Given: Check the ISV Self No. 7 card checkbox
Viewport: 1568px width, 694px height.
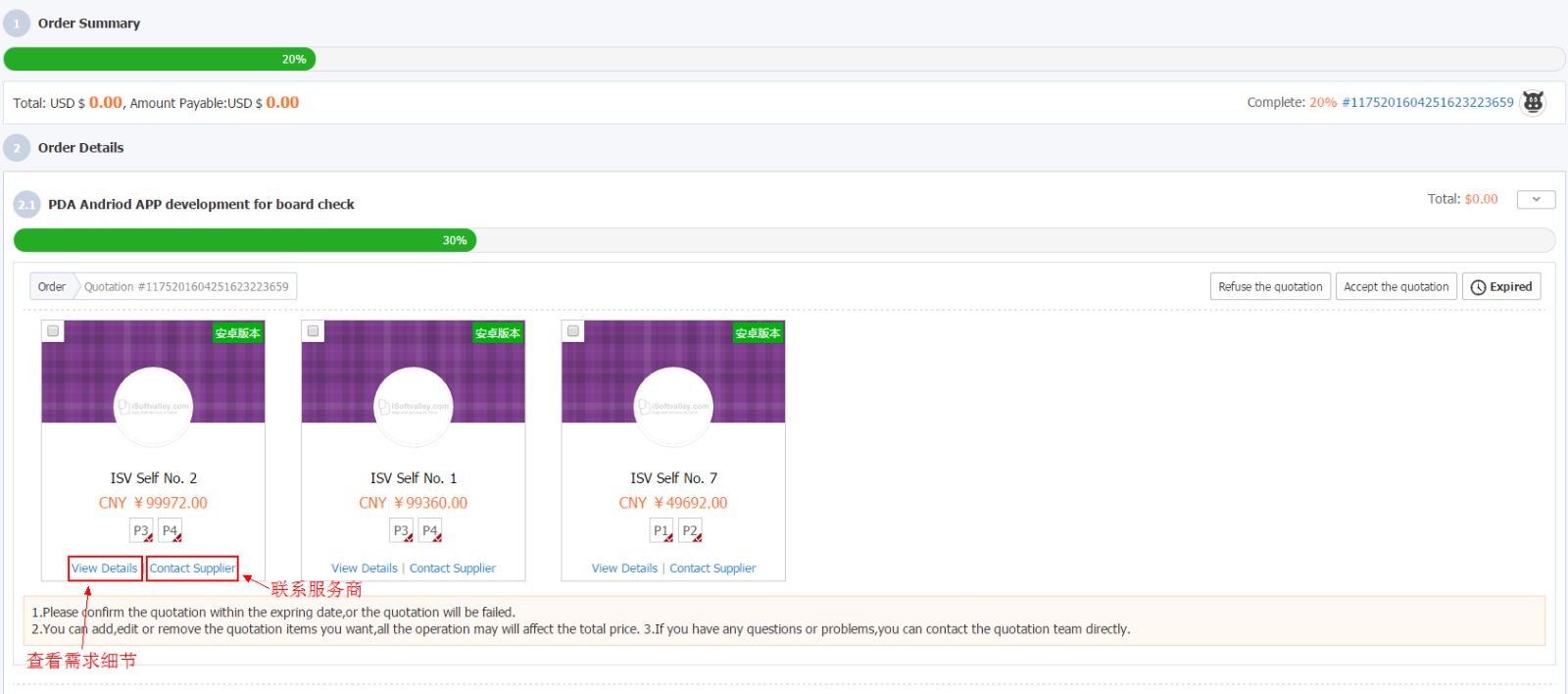Looking at the screenshot, I should (x=573, y=331).
